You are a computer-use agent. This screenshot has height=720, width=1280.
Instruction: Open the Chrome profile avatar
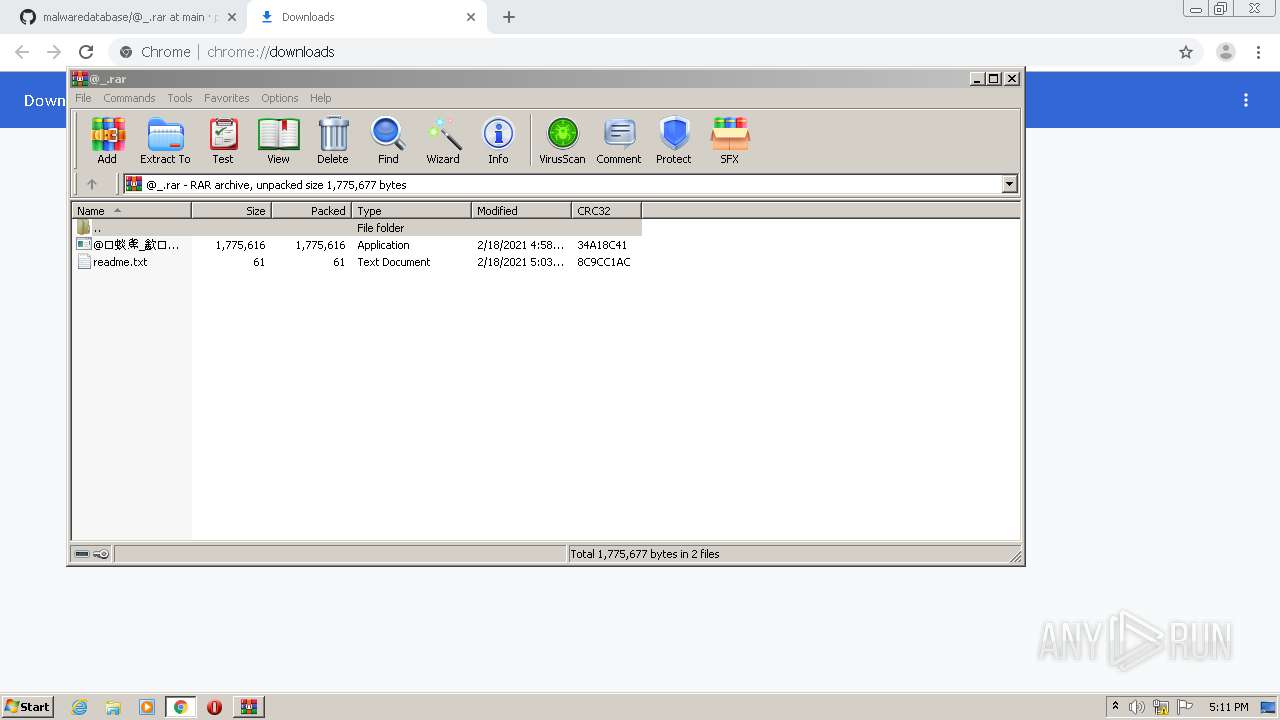tap(1226, 52)
